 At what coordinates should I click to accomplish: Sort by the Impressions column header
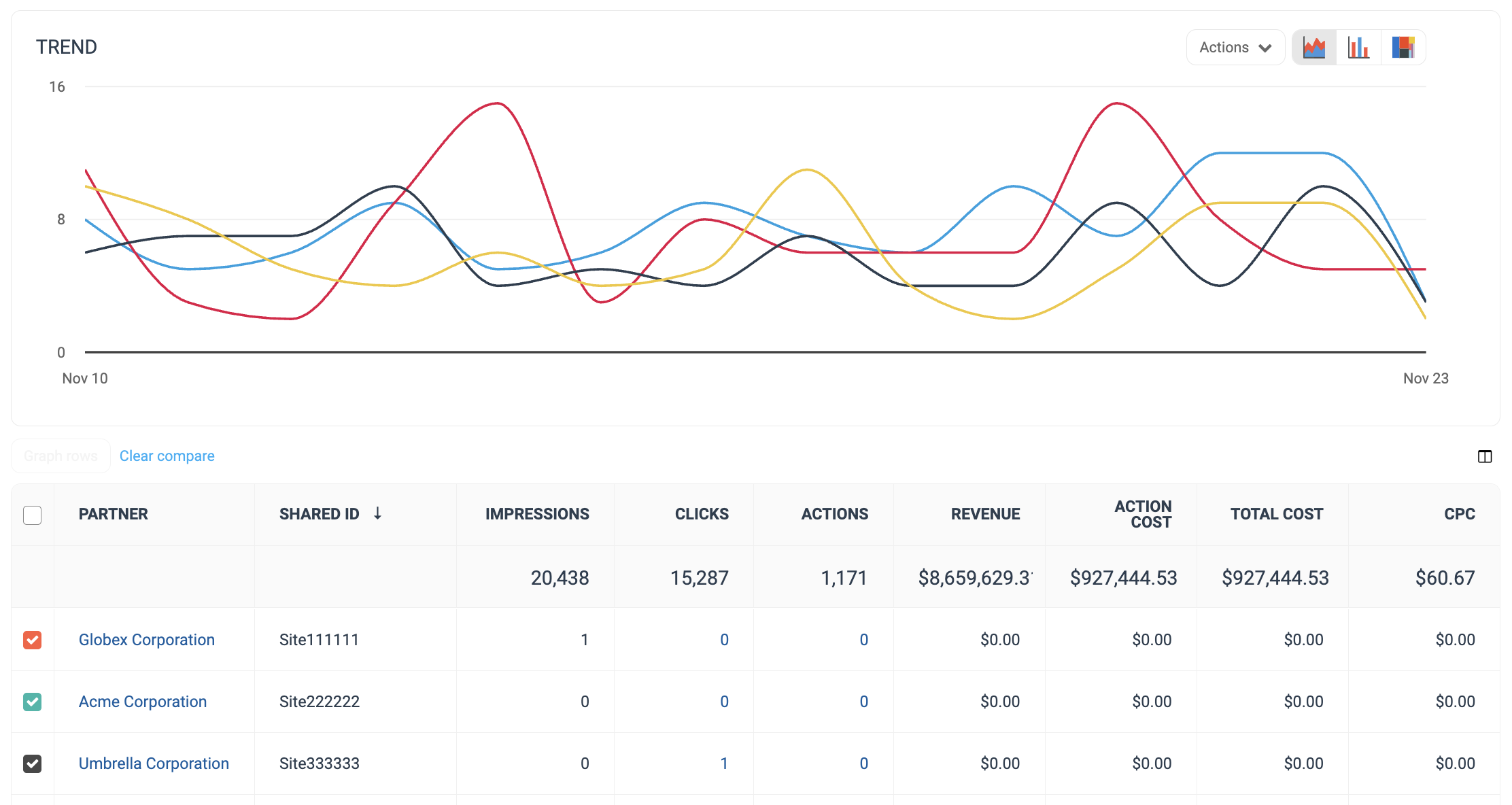[537, 514]
